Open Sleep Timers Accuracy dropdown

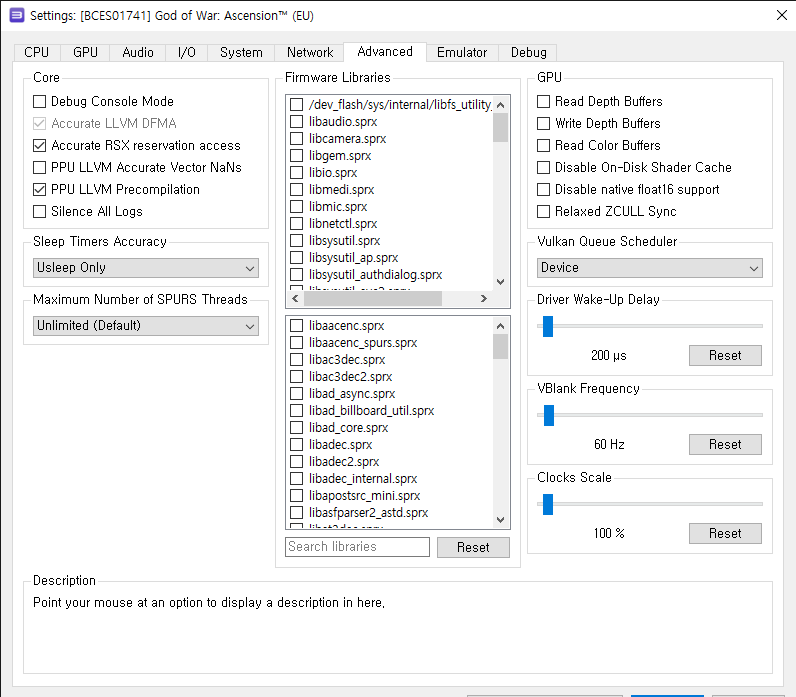click(x=146, y=268)
